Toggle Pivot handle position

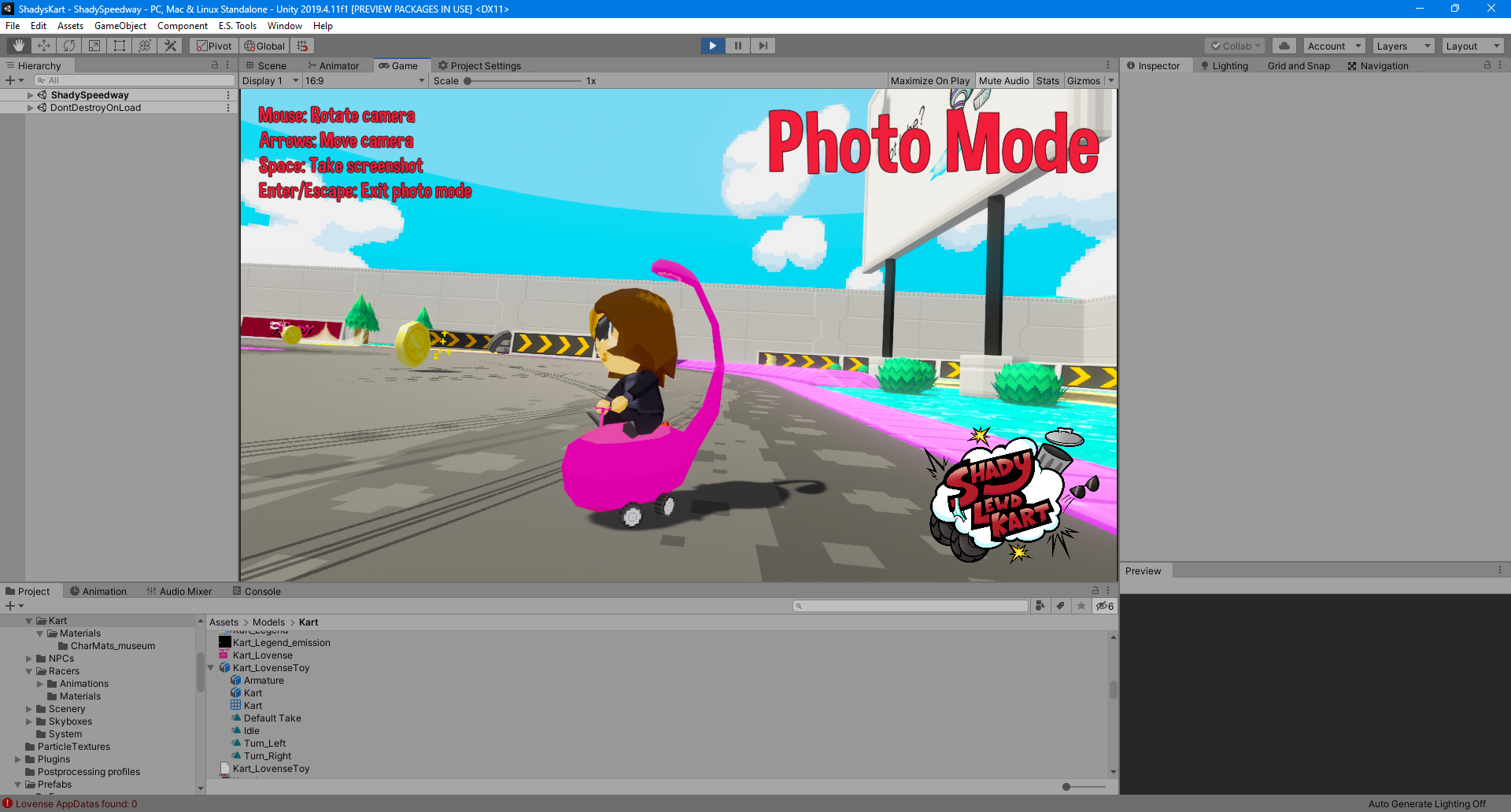pyautogui.click(x=214, y=46)
